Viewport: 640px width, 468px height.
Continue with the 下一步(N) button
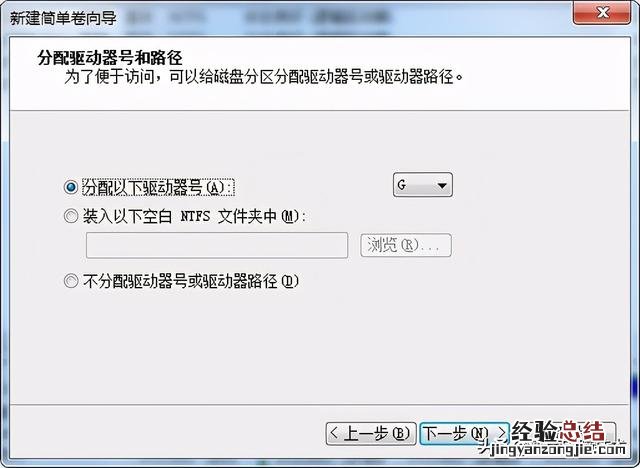464,433
